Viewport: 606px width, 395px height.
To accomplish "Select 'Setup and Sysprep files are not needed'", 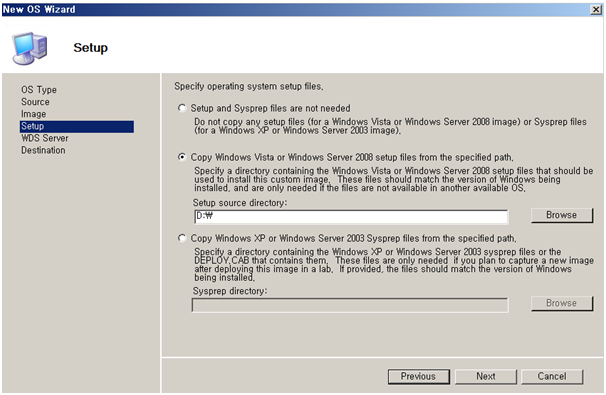I will tap(182, 108).
